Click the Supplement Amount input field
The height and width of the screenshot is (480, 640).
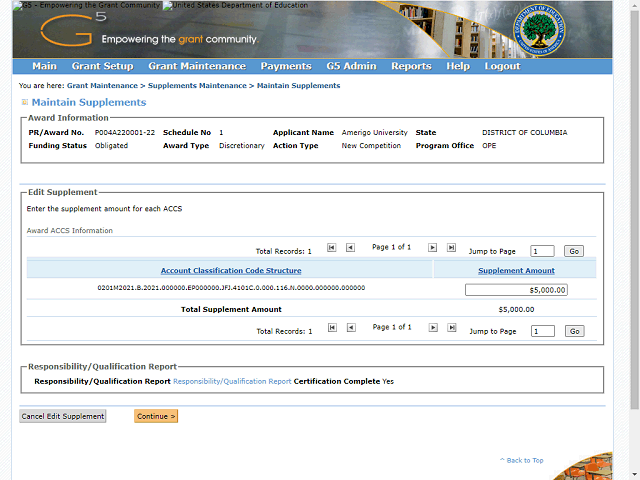pyautogui.click(x=516, y=290)
